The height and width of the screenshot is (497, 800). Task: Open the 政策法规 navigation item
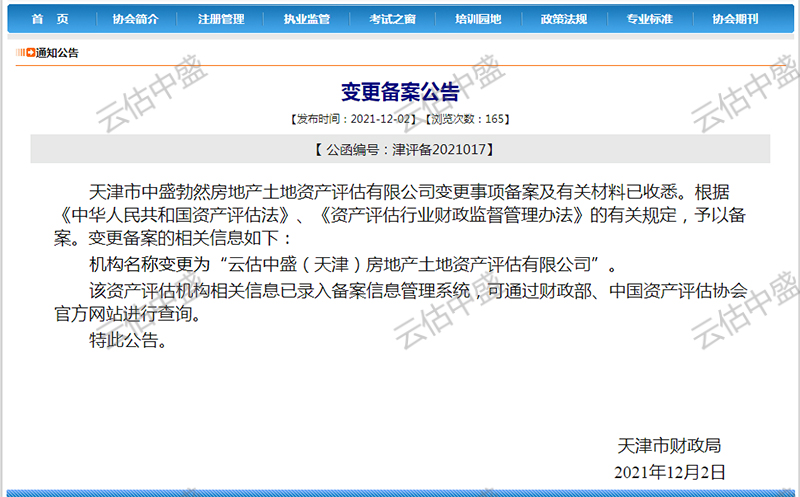click(x=564, y=19)
